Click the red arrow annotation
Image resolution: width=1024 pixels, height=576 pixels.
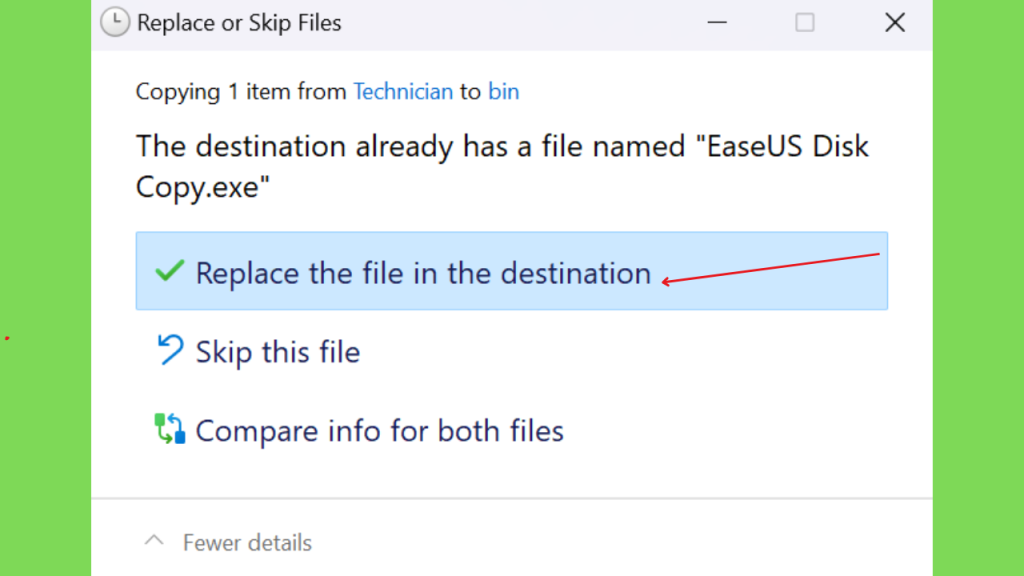[x=771, y=268]
